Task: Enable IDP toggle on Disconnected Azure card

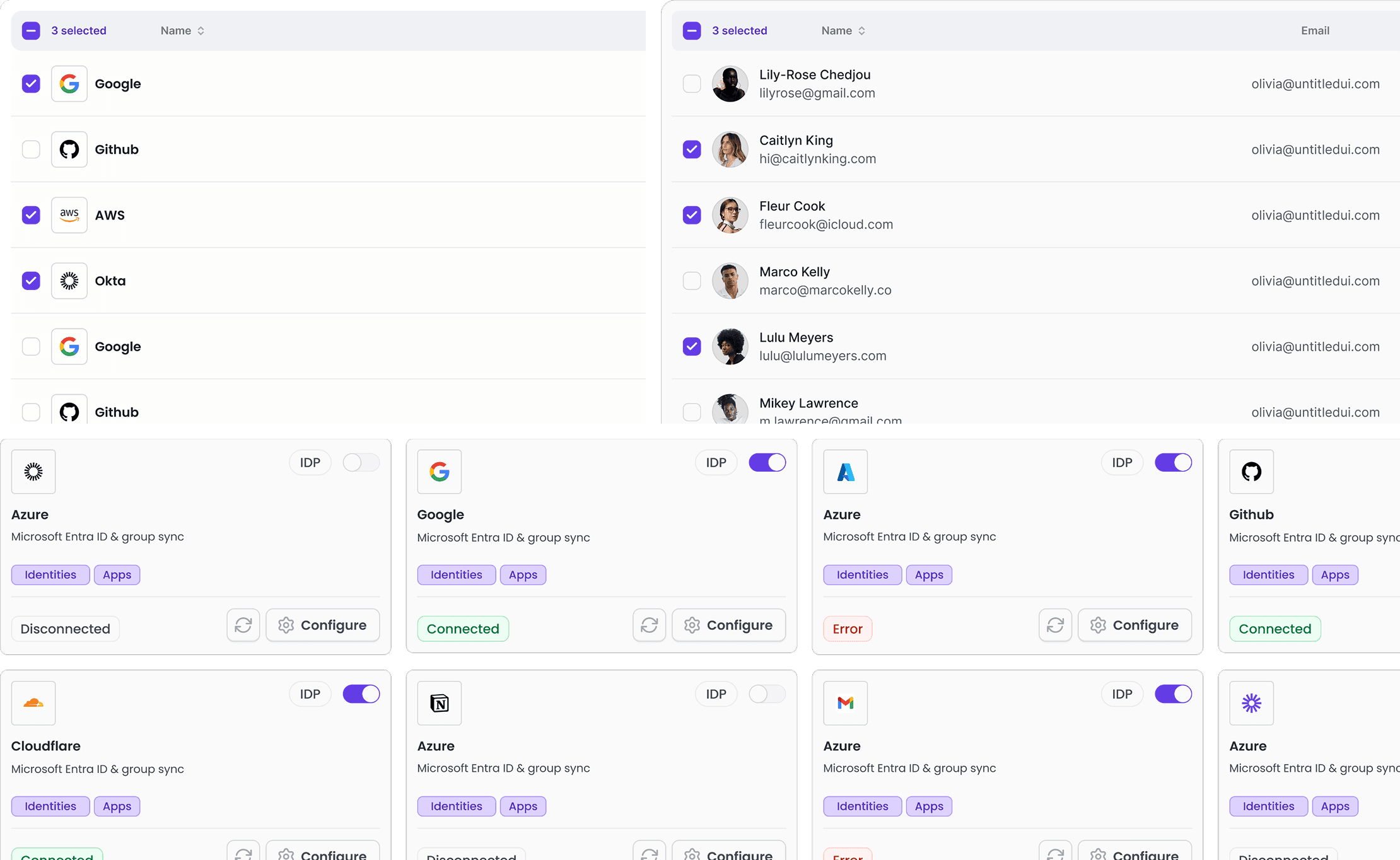Action: tap(361, 463)
